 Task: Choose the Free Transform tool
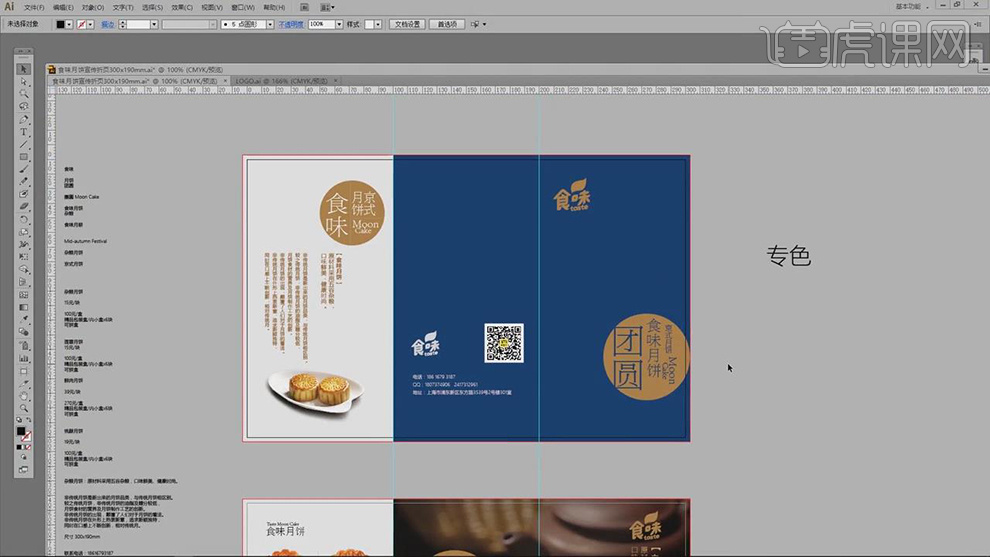click(x=23, y=257)
